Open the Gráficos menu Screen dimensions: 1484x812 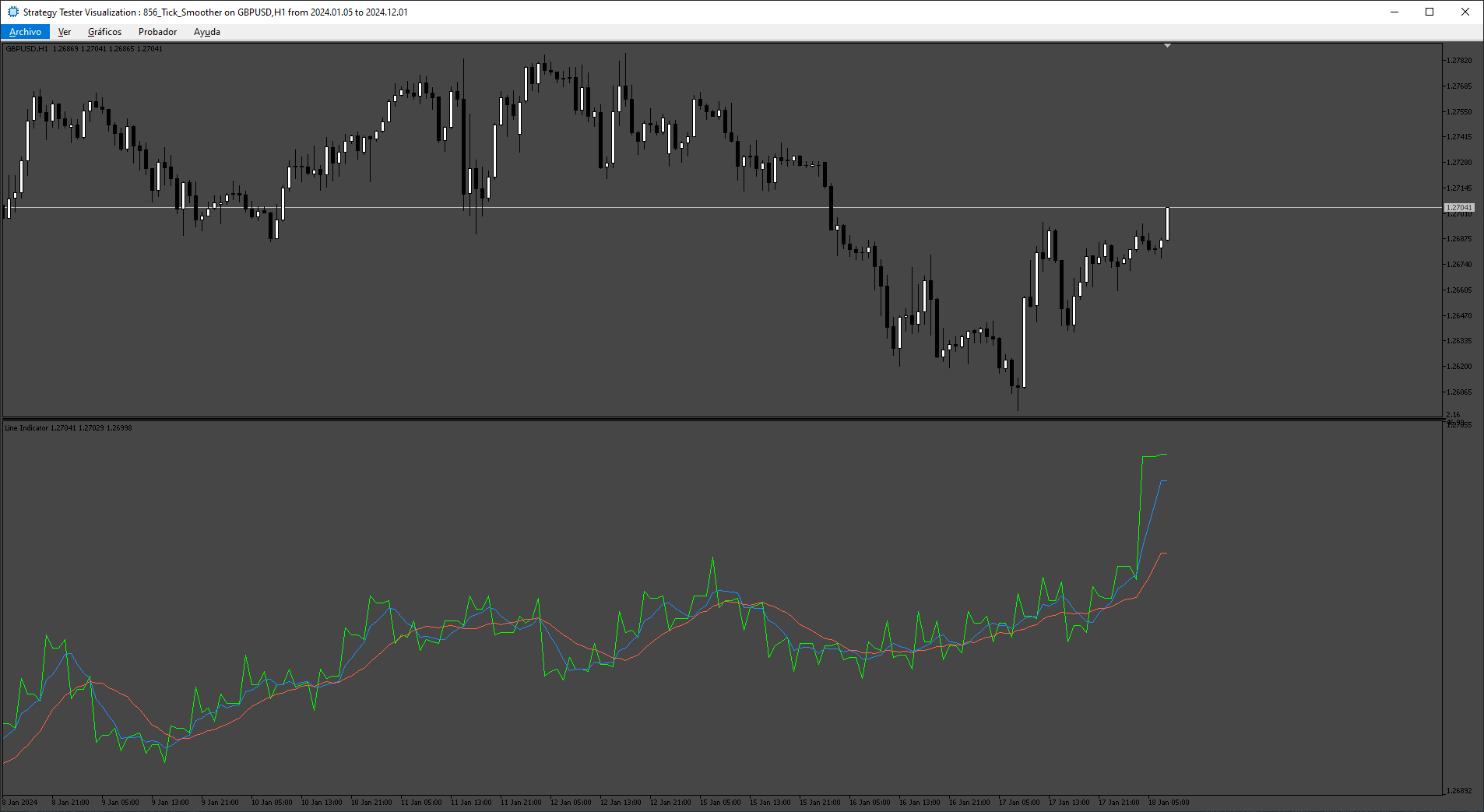pos(104,32)
